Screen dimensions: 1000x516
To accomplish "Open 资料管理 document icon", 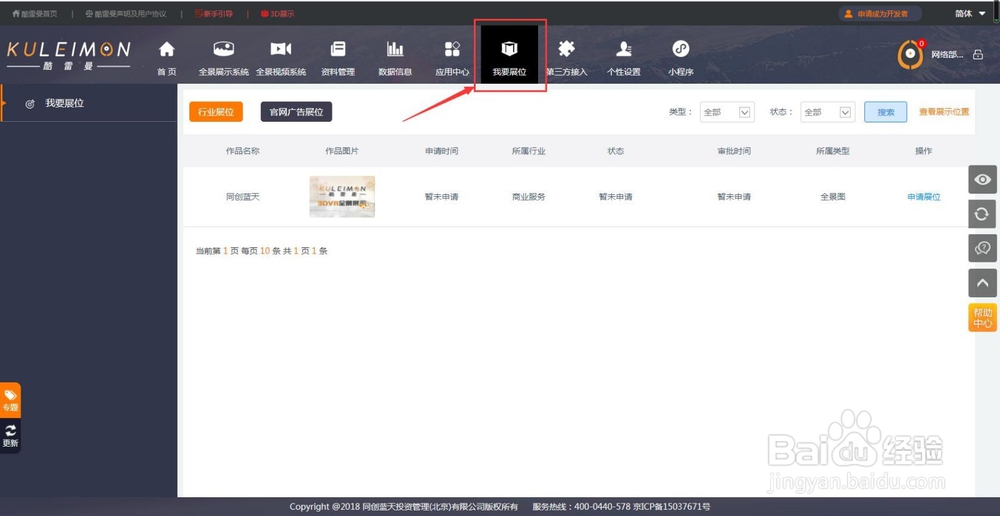I will point(337,49).
